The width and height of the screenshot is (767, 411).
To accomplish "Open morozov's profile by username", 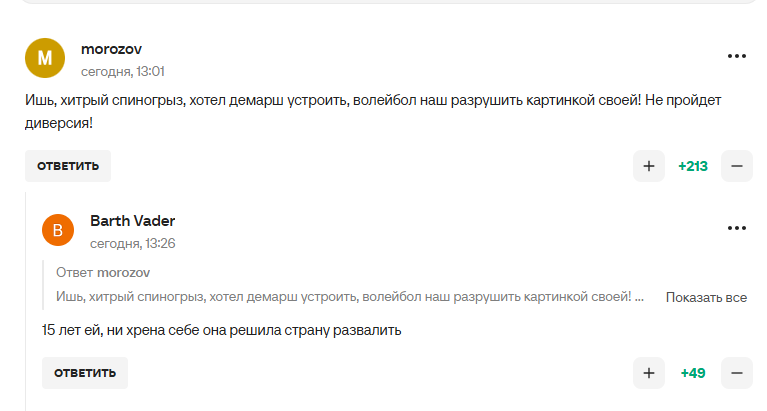I will click(109, 49).
